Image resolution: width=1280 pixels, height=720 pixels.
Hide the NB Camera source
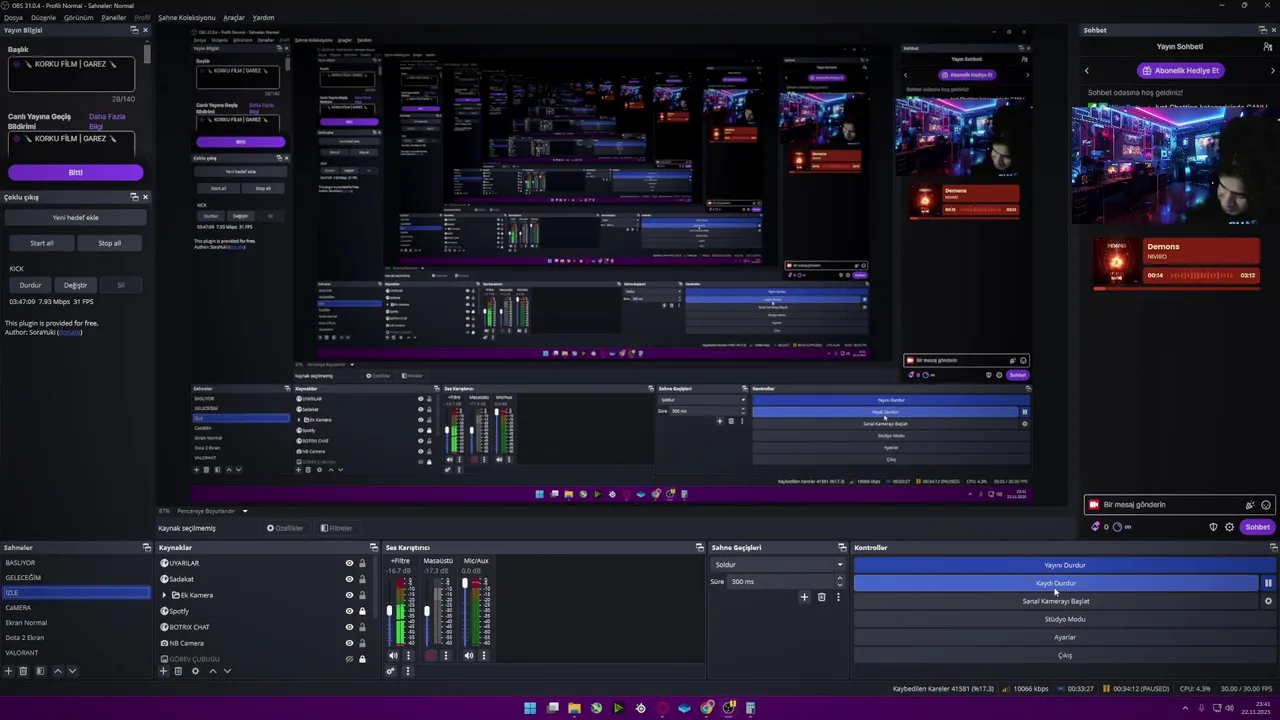pyautogui.click(x=349, y=643)
